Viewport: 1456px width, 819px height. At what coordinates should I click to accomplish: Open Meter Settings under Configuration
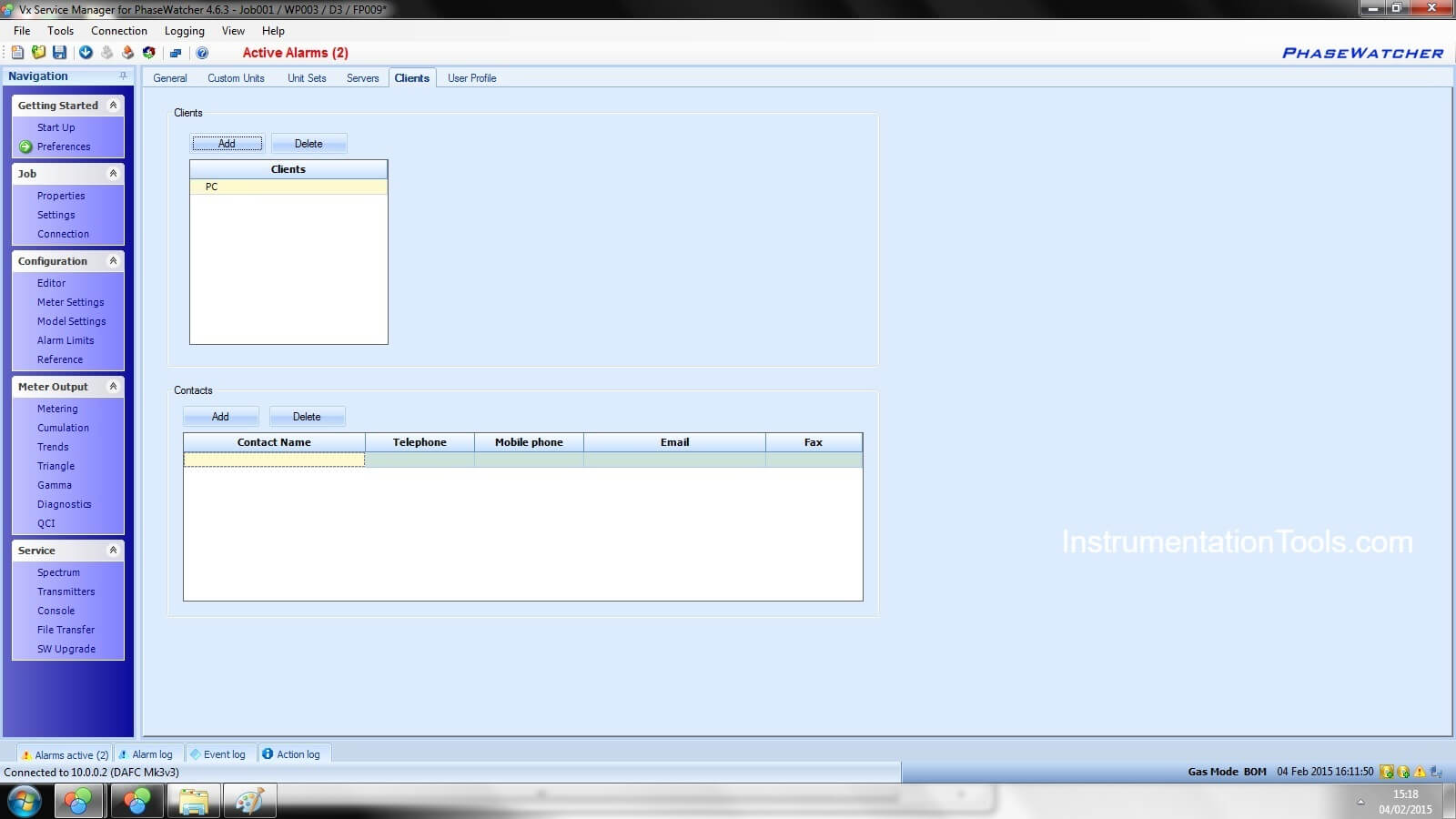[71, 302]
